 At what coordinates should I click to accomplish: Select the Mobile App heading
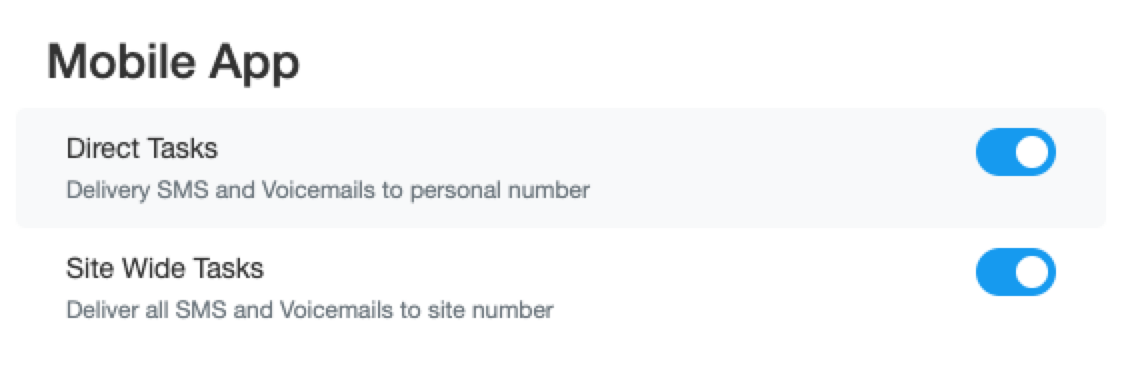[x=173, y=63]
